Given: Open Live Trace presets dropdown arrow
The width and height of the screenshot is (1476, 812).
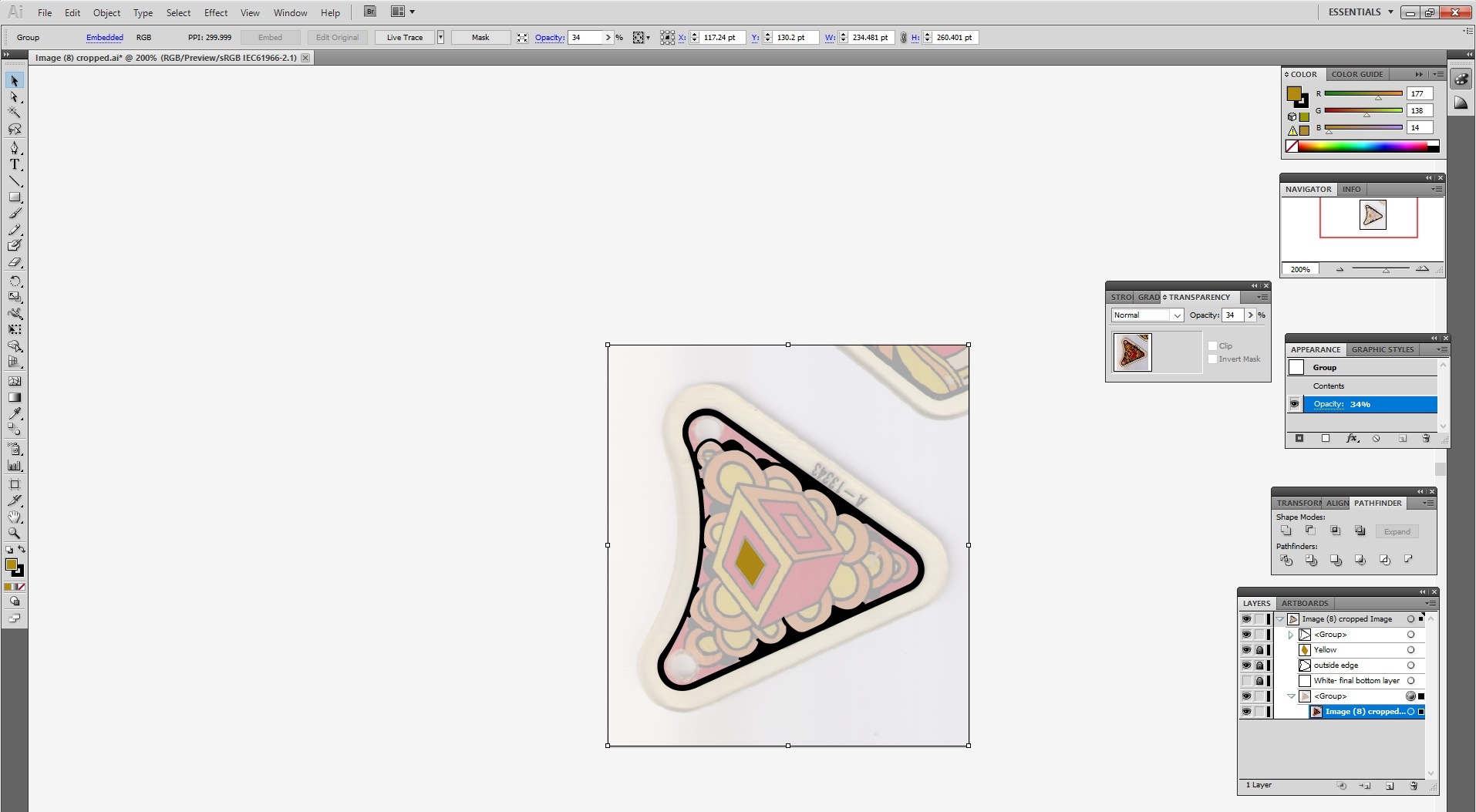Looking at the screenshot, I should coord(440,37).
